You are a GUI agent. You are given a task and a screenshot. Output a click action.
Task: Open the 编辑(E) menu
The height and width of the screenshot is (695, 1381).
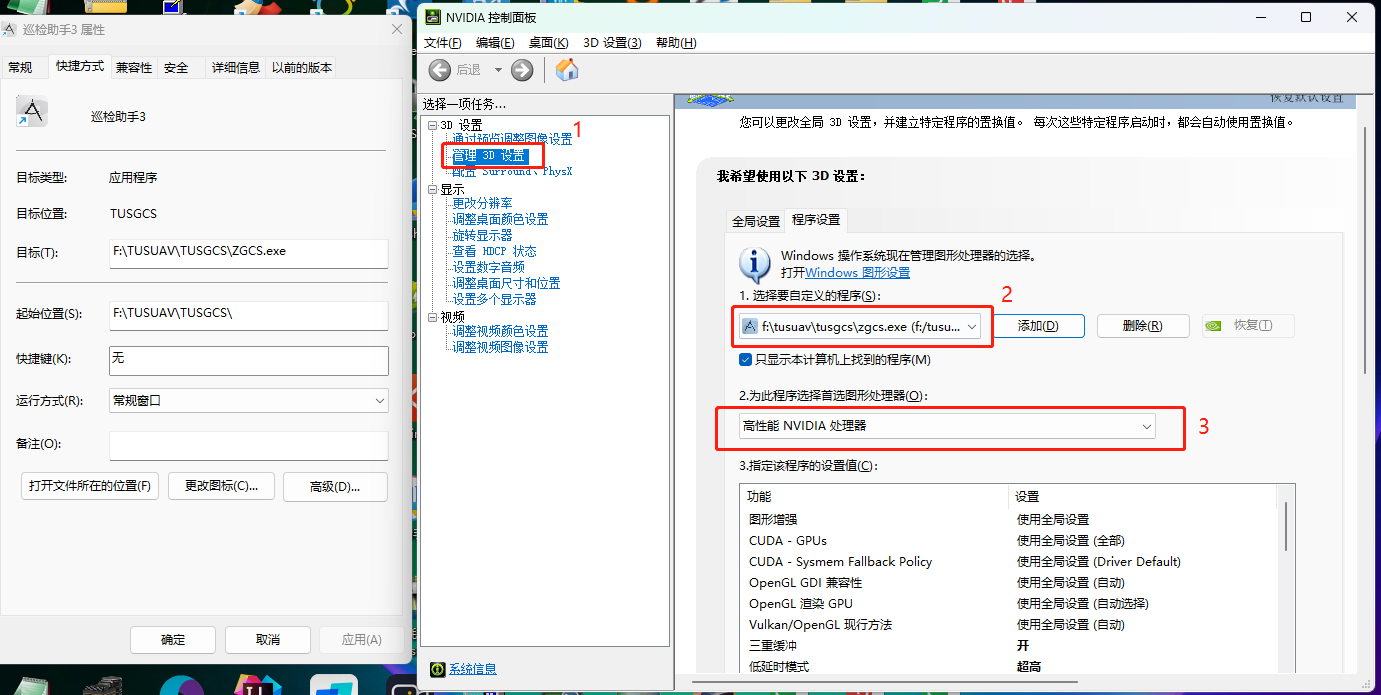click(495, 43)
